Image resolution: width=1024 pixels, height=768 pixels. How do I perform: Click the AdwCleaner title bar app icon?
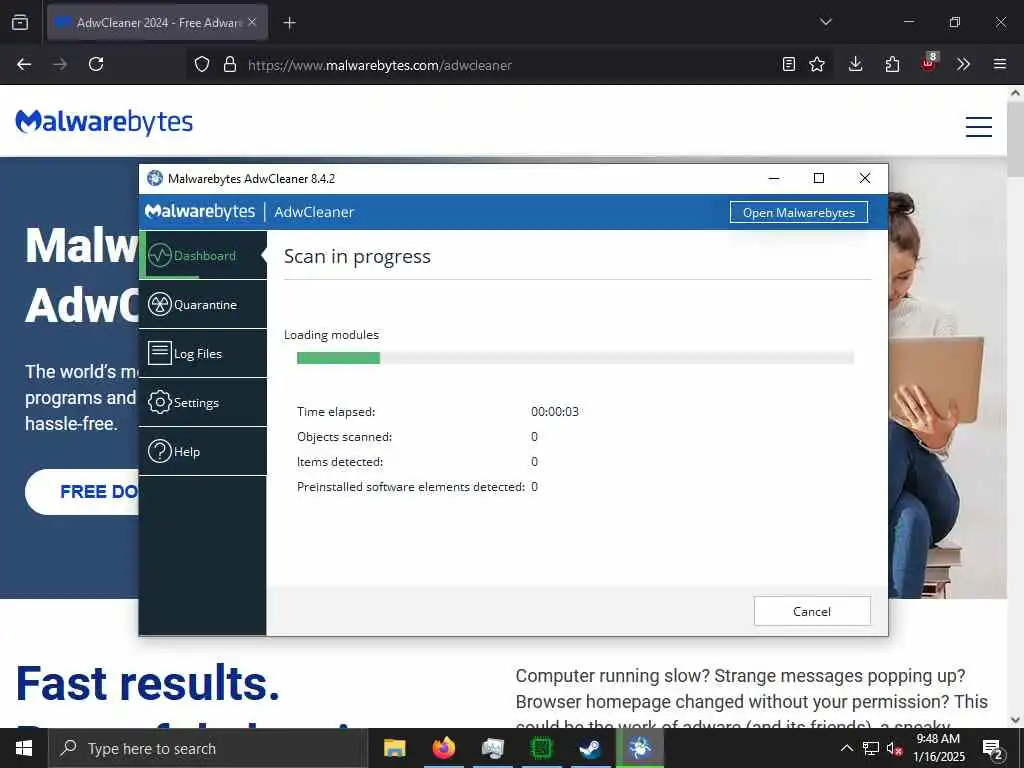pos(155,178)
